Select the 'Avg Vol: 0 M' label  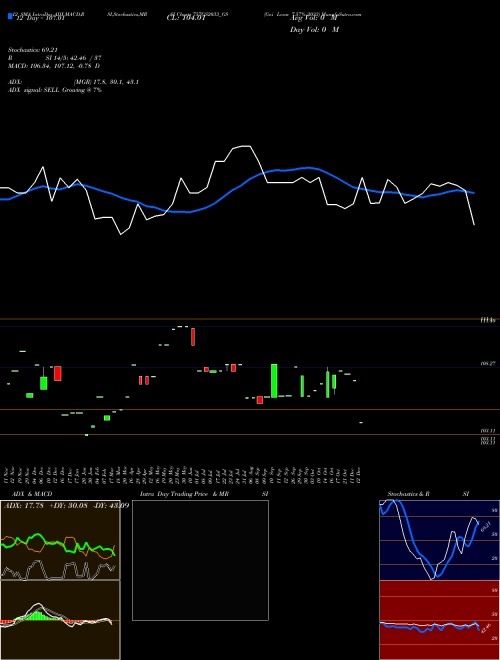click(314, 19)
